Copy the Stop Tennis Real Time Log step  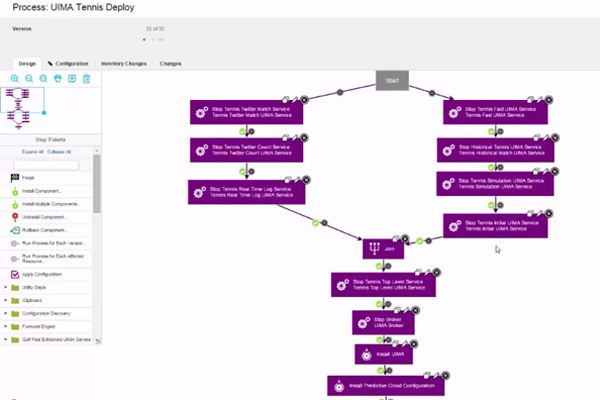[x=288, y=180]
